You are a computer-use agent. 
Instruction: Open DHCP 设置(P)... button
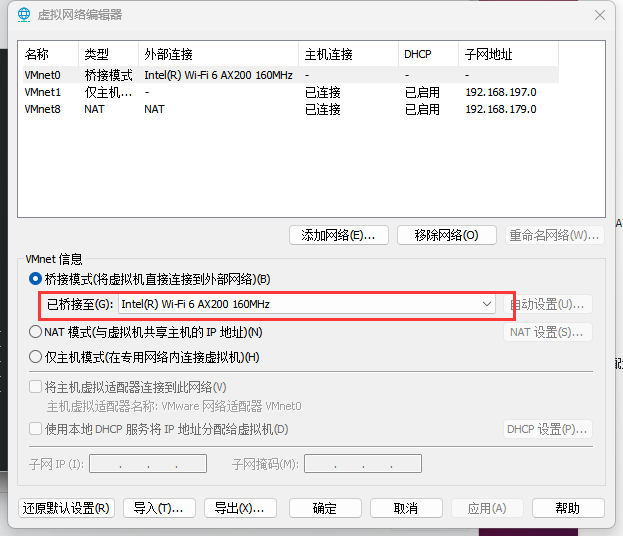(548, 429)
